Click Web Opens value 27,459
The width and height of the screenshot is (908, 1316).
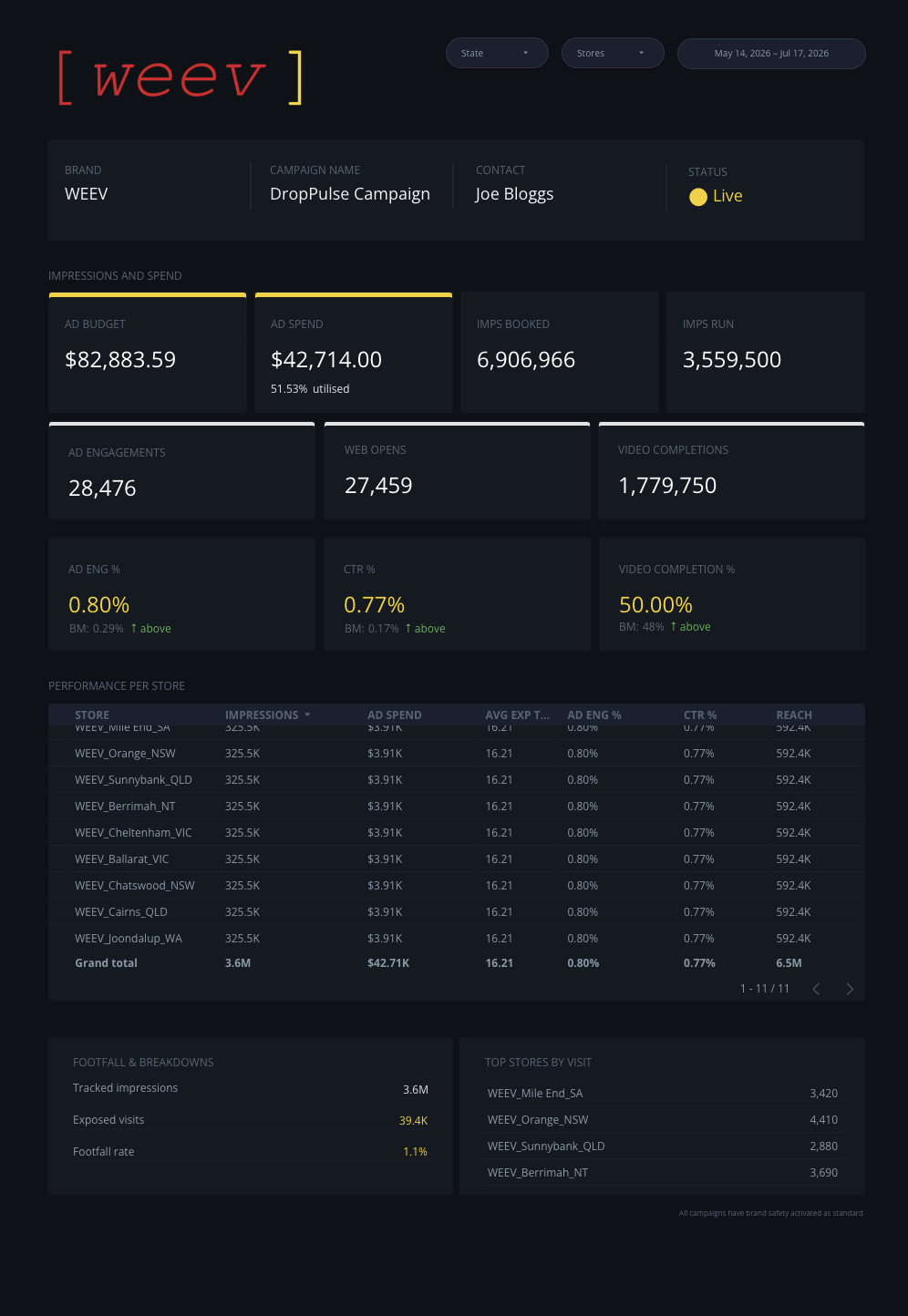coord(378,486)
